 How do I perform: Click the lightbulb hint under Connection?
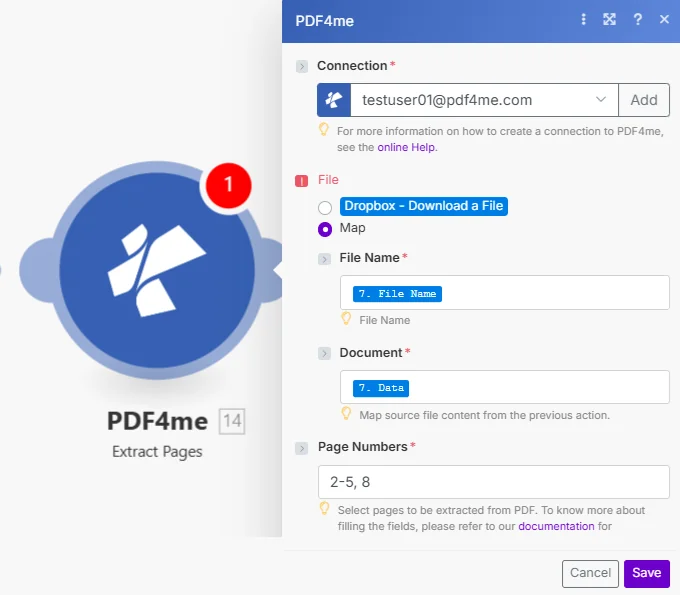click(324, 129)
